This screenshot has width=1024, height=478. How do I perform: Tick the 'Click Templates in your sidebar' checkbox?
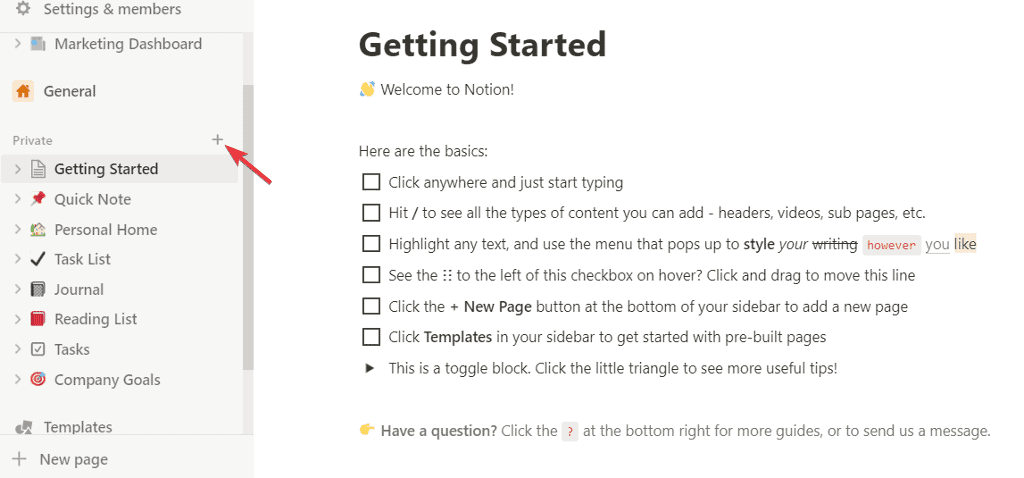coord(371,336)
